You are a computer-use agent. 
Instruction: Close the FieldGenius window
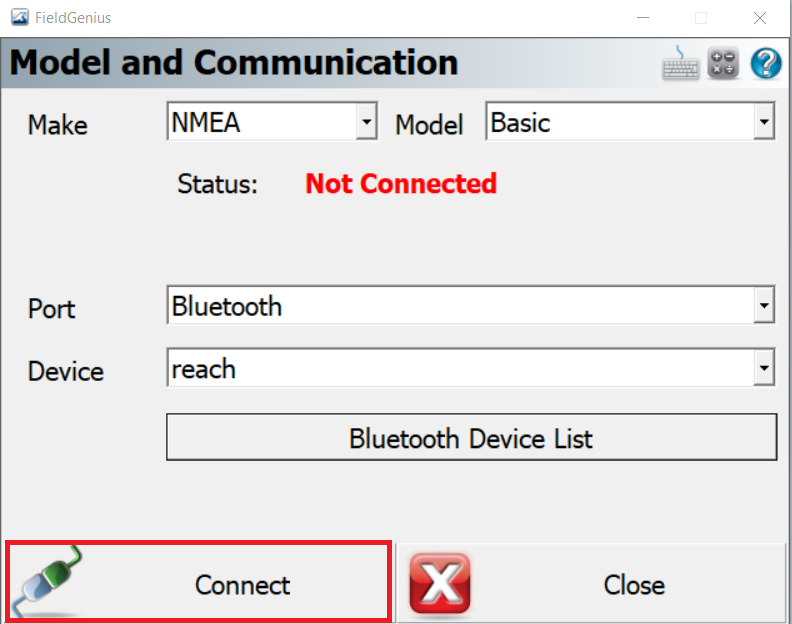pos(760,18)
